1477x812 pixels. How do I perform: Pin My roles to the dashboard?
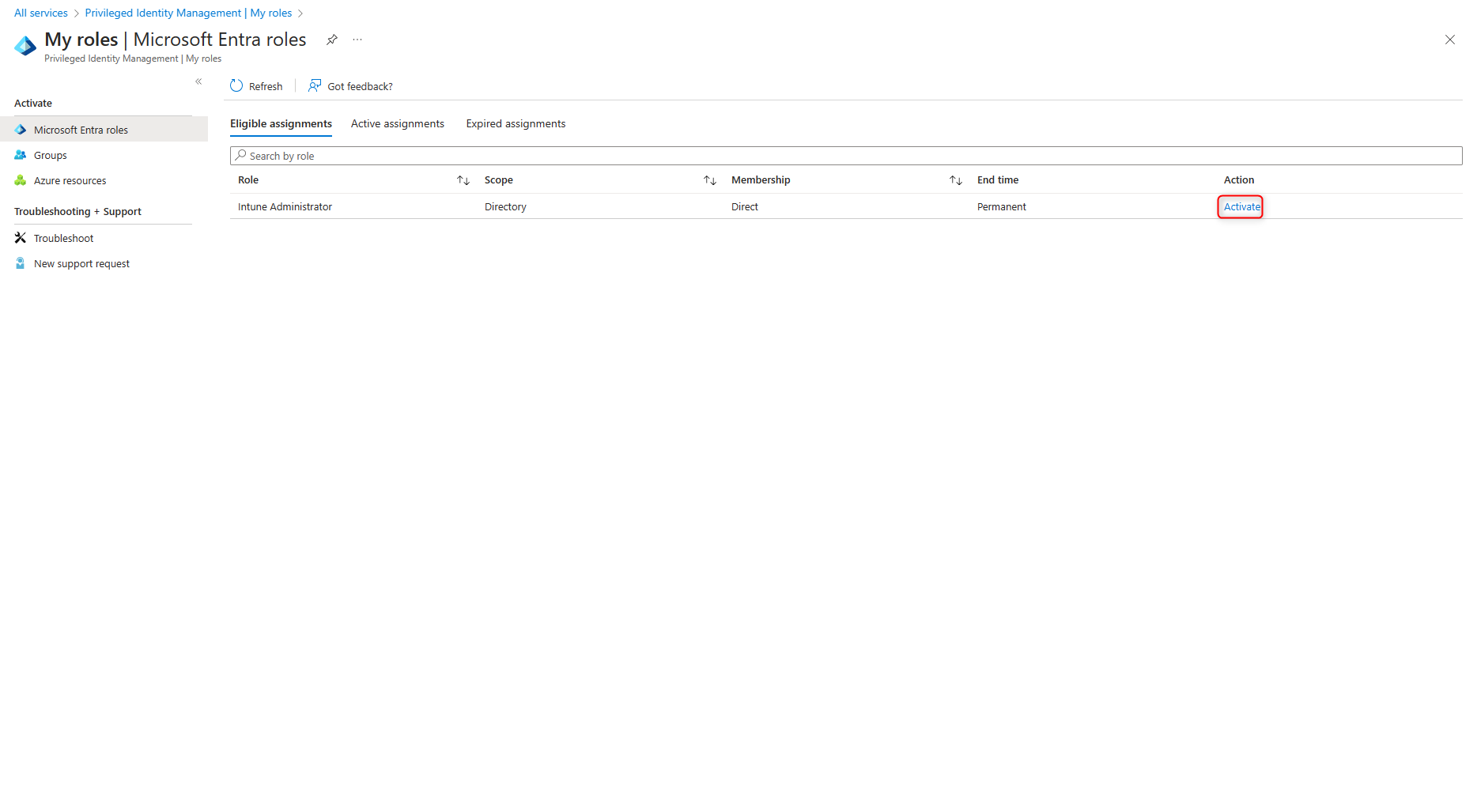331,39
